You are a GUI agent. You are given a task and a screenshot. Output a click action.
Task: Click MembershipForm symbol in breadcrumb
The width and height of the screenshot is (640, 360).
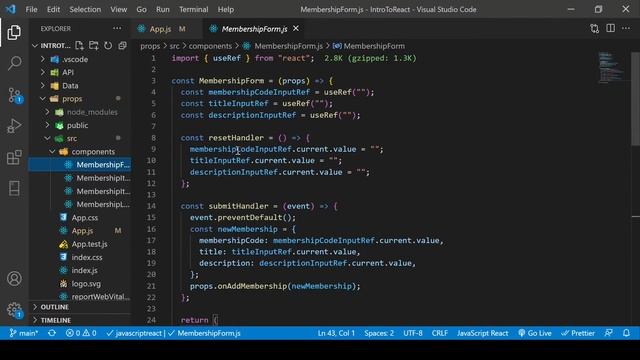pyautogui.click(x=369, y=46)
